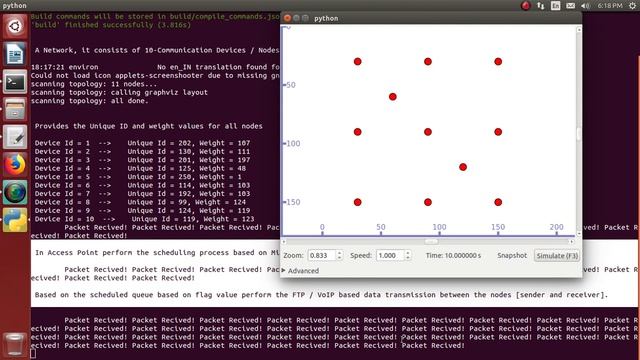Select the bottom-middle red node

428,202
